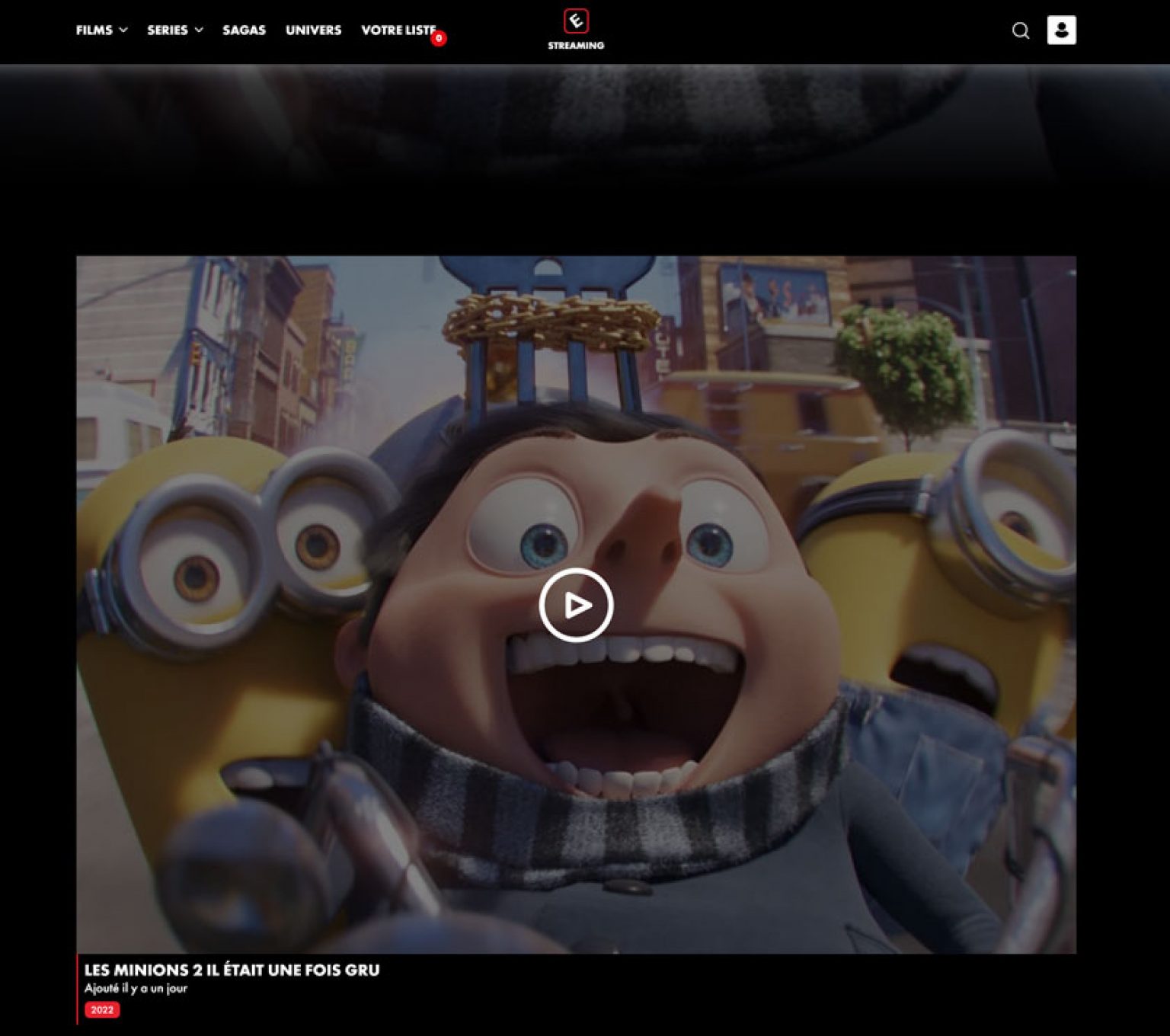Open the Series menu
The image size is (1170, 1036).
[167, 30]
